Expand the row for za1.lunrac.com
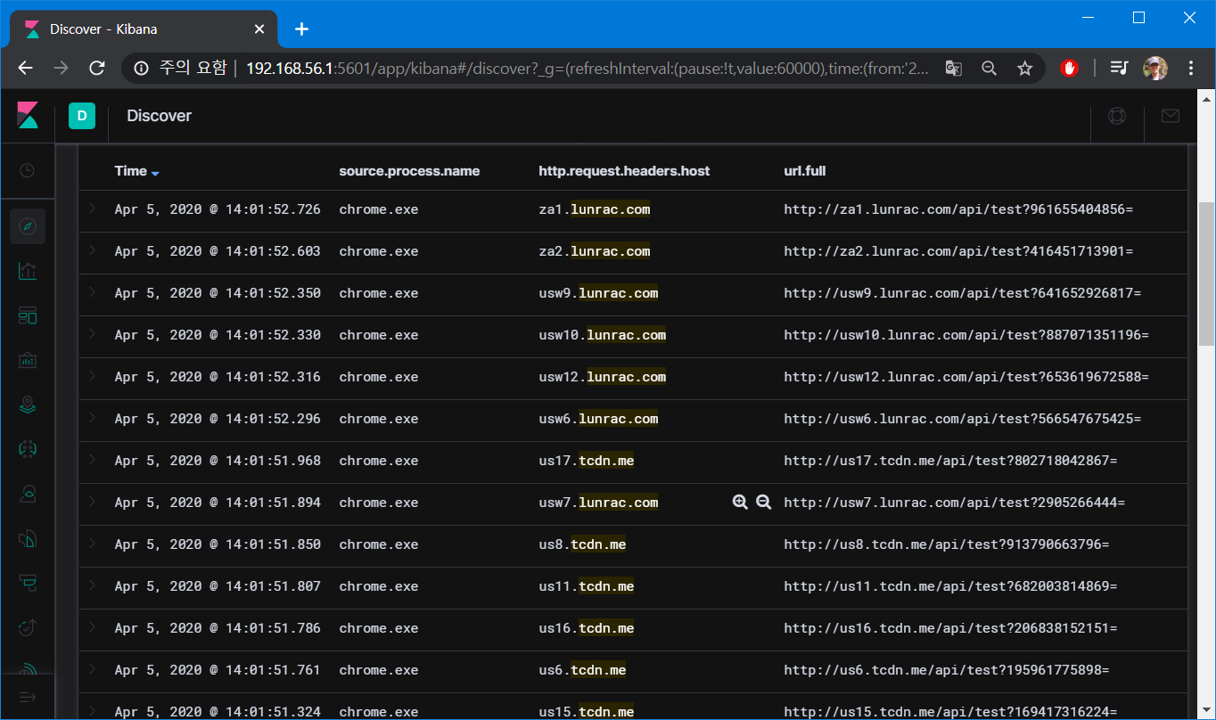This screenshot has height=720, width=1216. pyautogui.click(x=92, y=209)
